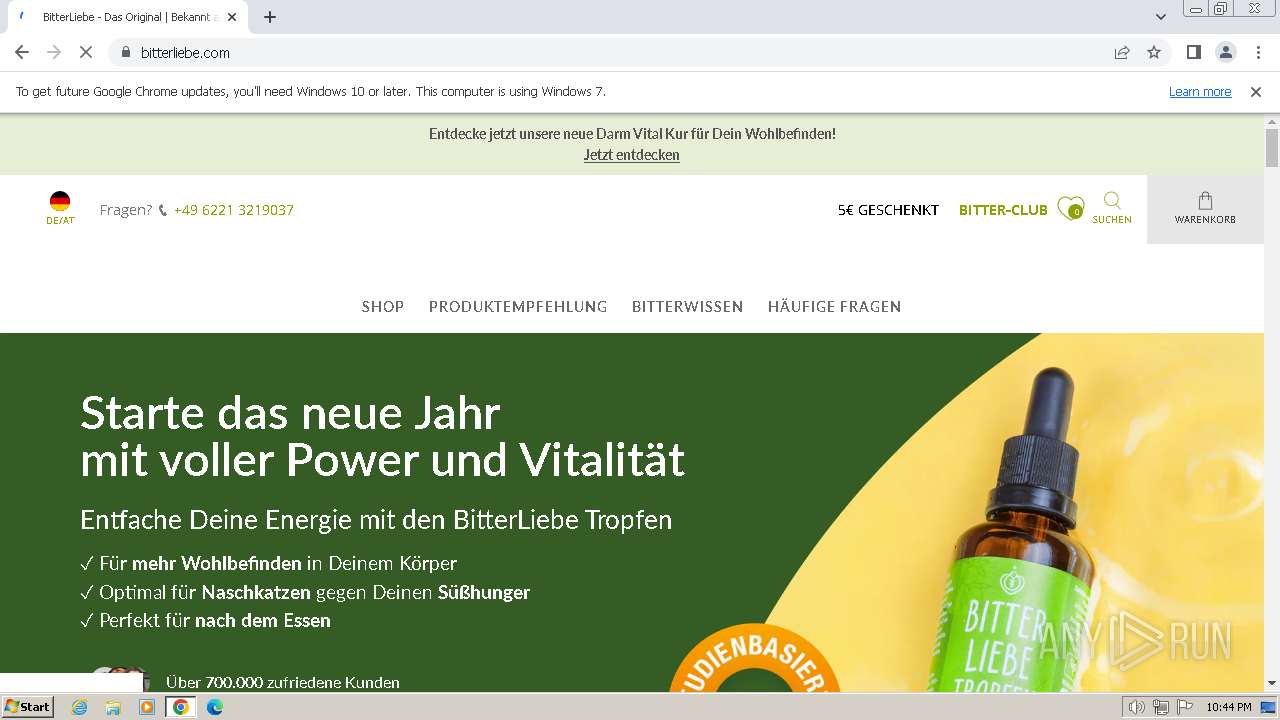The width and height of the screenshot is (1280, 720).
Task: Open a new tab with the plus button
Action: [270, 17]
